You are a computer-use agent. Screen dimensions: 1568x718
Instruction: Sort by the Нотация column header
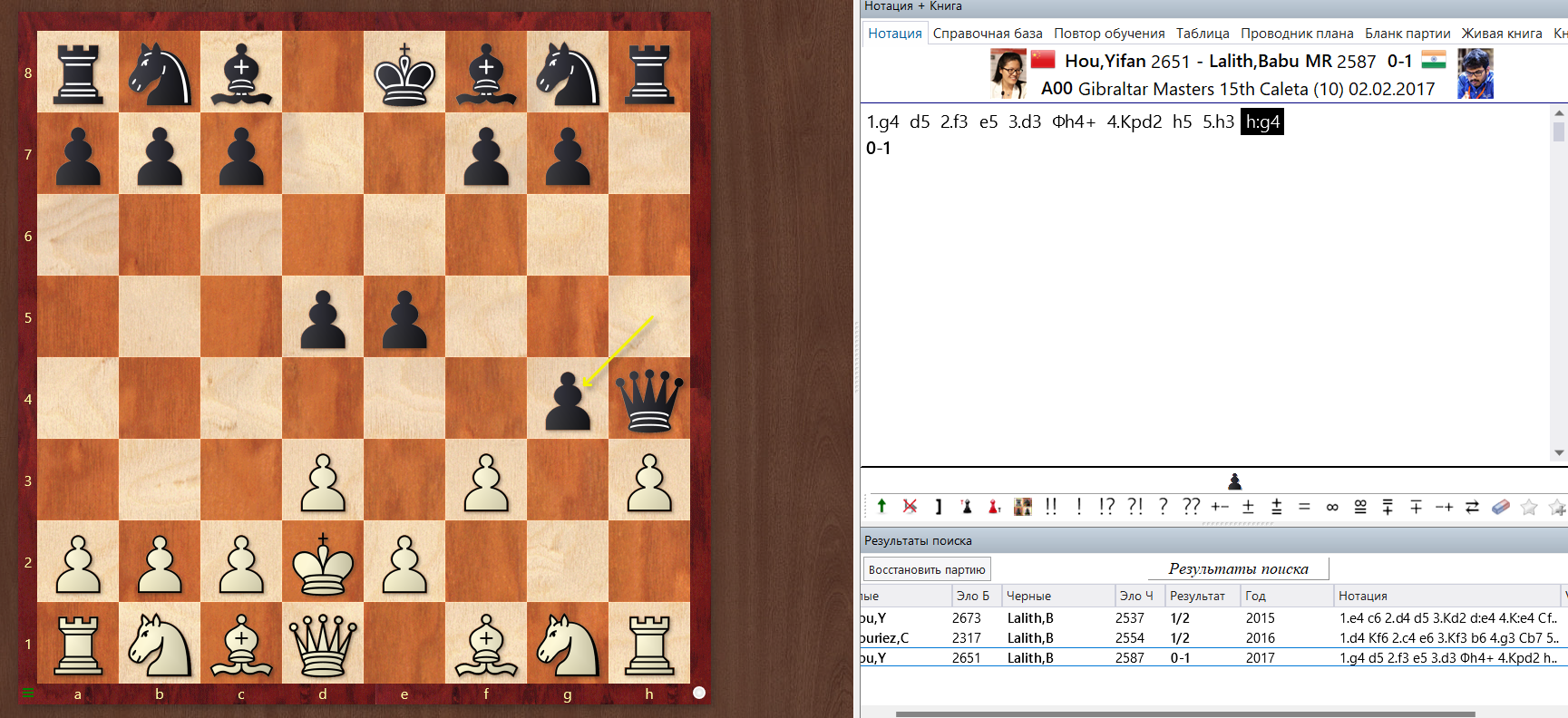coord(1447,596)
